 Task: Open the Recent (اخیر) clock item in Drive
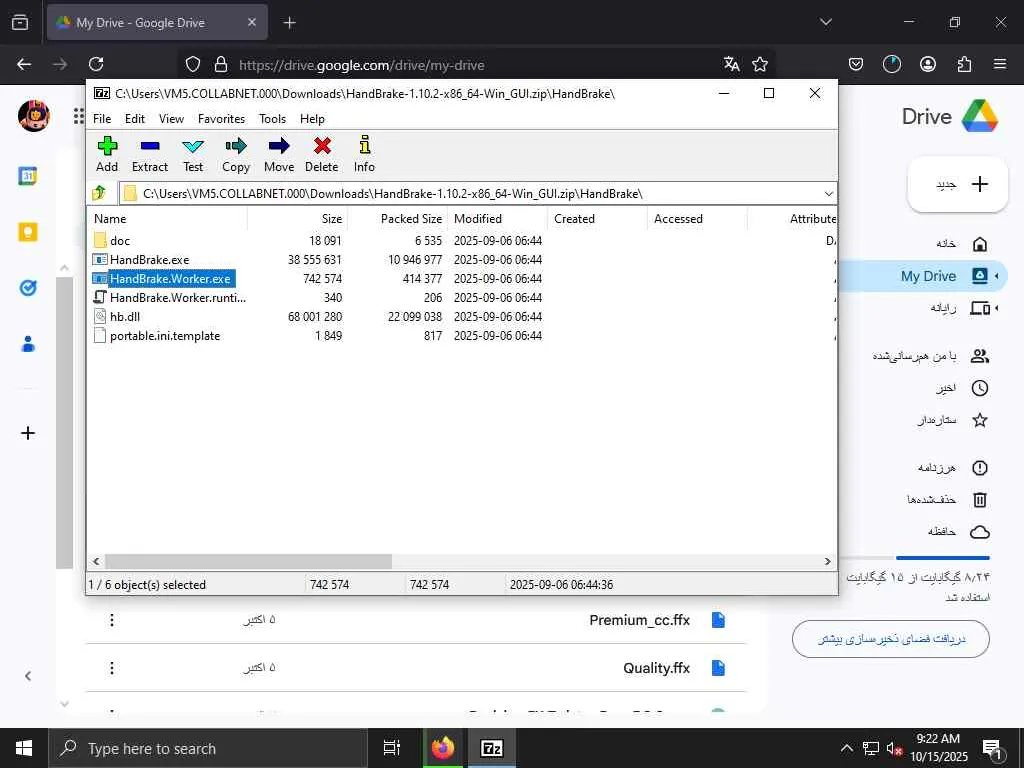point(961,389)
